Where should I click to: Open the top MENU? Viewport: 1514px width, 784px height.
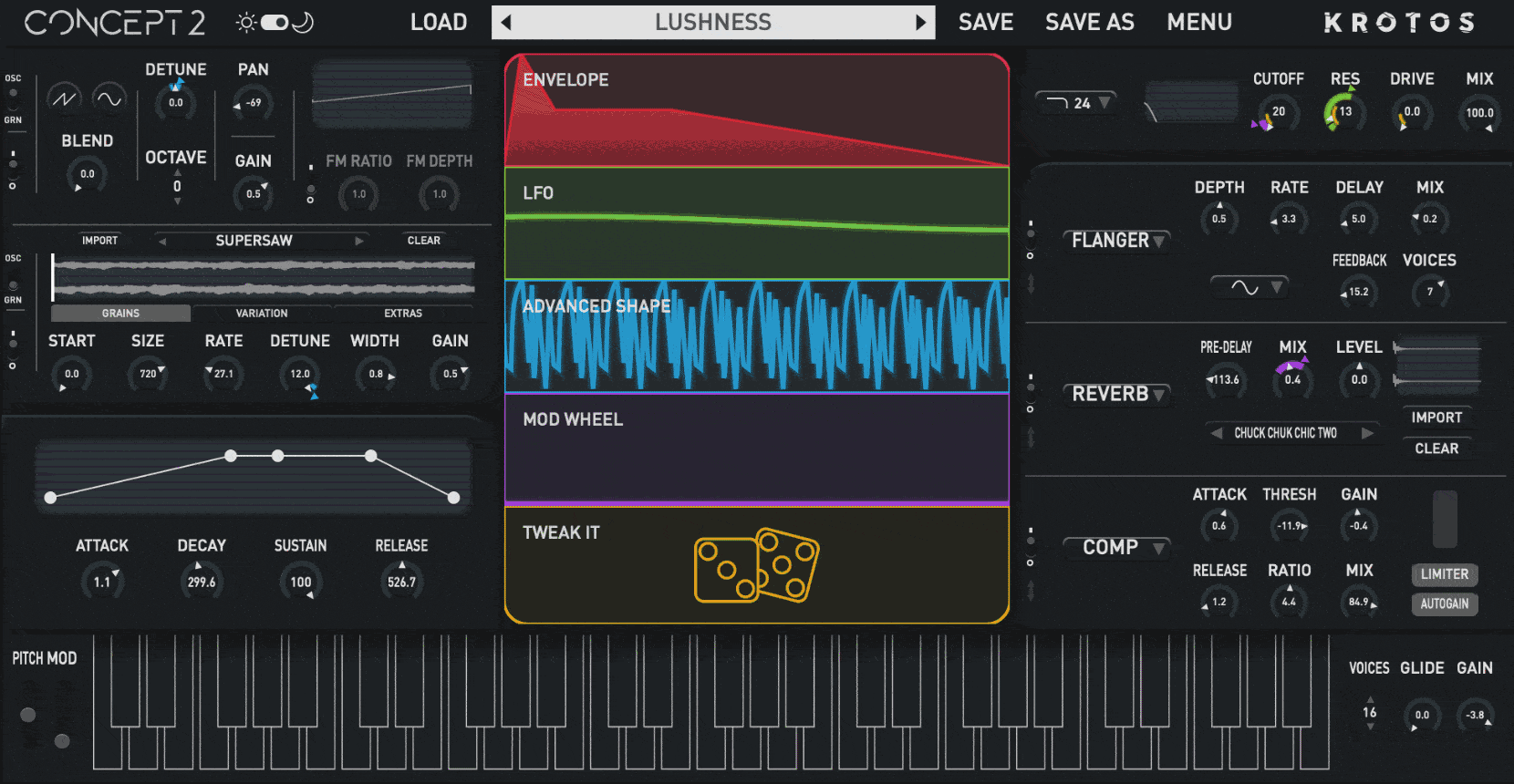[x=1198, y=23]
